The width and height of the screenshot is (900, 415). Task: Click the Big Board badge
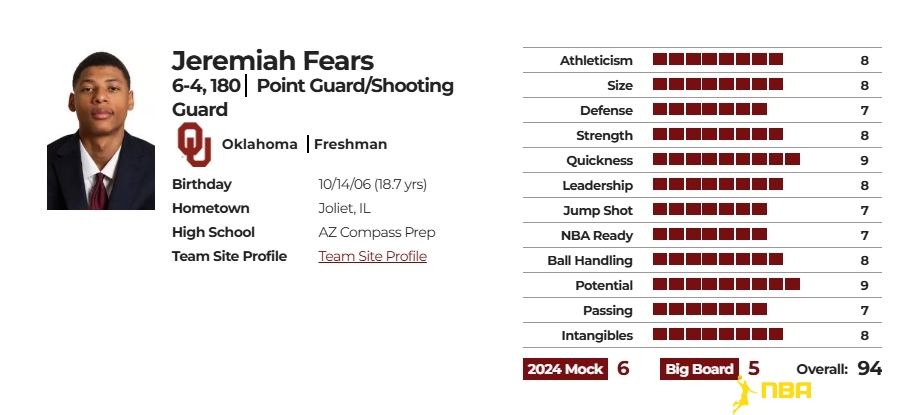699,369
